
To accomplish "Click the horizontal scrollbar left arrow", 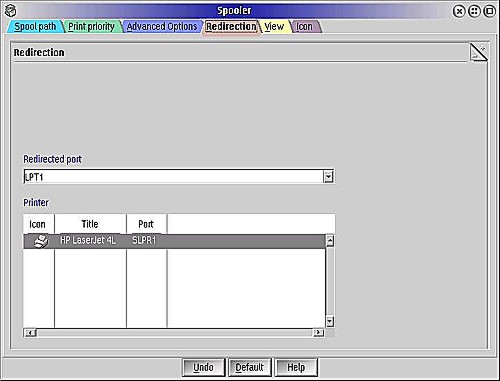I will pyautogui.click(x=31, y=333).
